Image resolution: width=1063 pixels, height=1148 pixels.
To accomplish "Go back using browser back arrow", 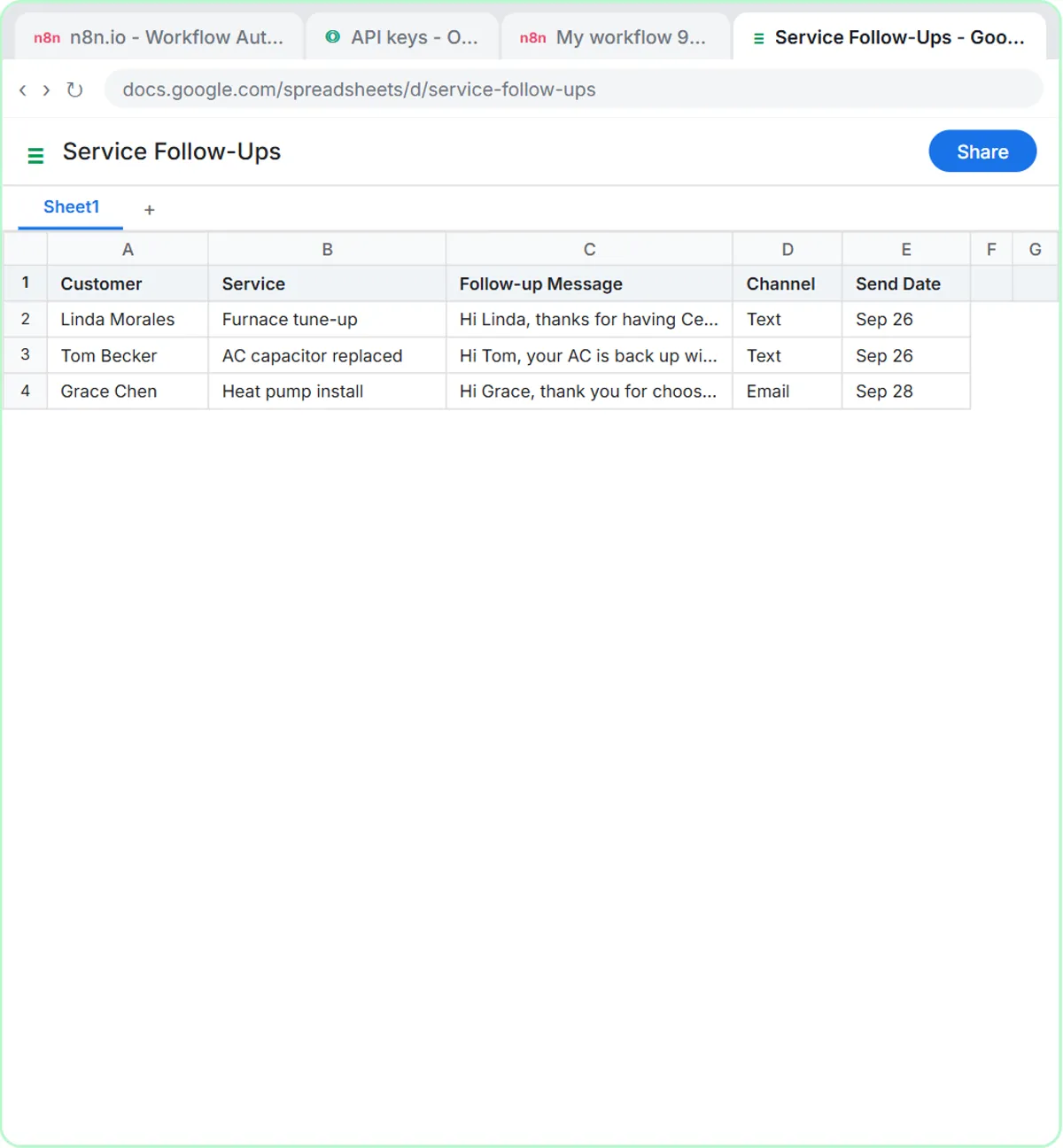I will (23, 89).
